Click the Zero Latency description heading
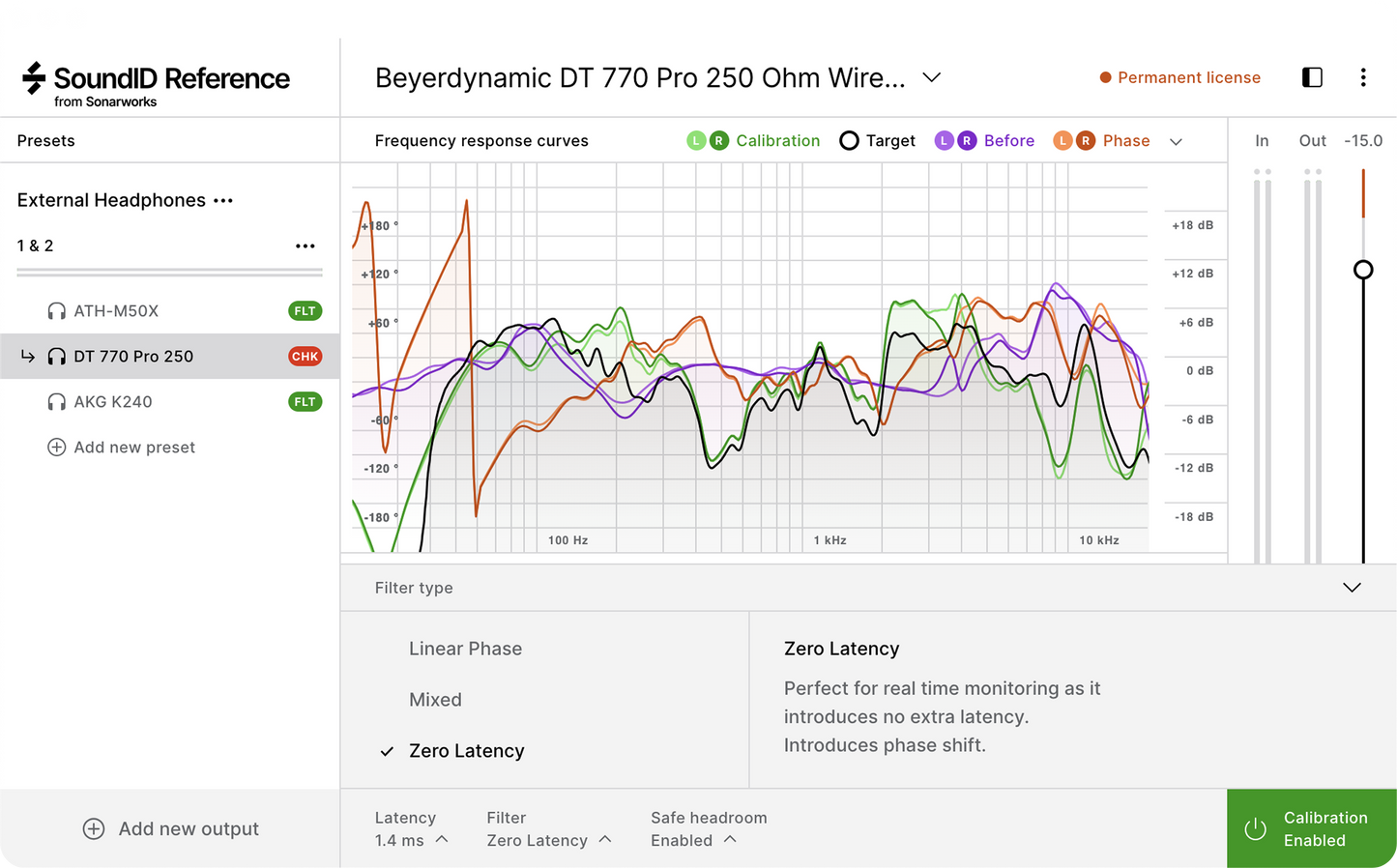Screen dimensions: 1397x868 841,649
